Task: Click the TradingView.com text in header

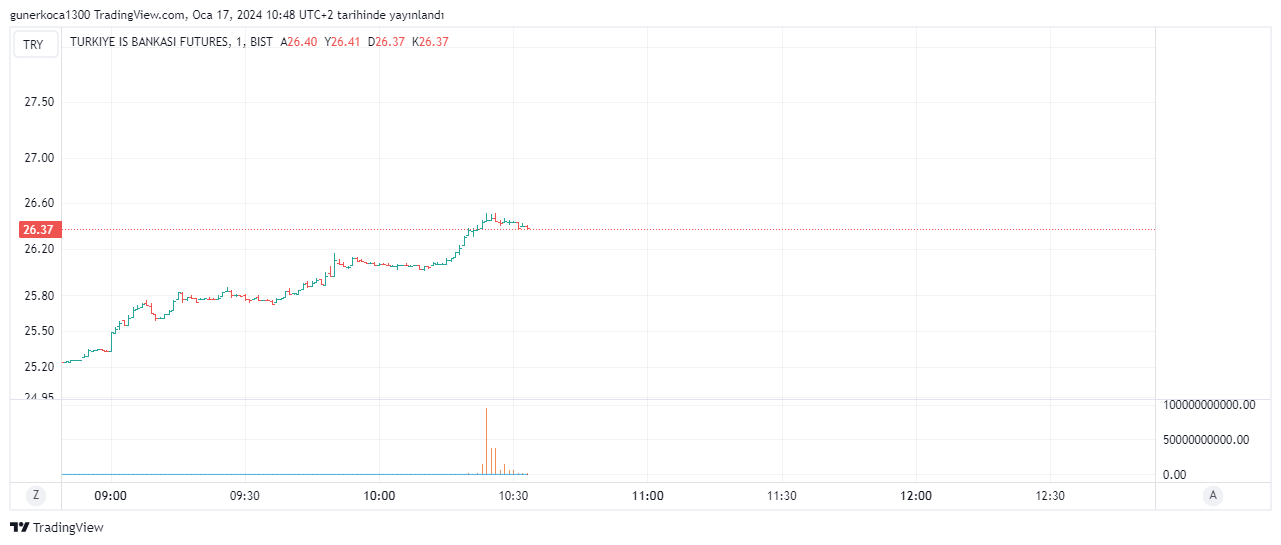Action: pyautogui.click(x=147, y=15)
